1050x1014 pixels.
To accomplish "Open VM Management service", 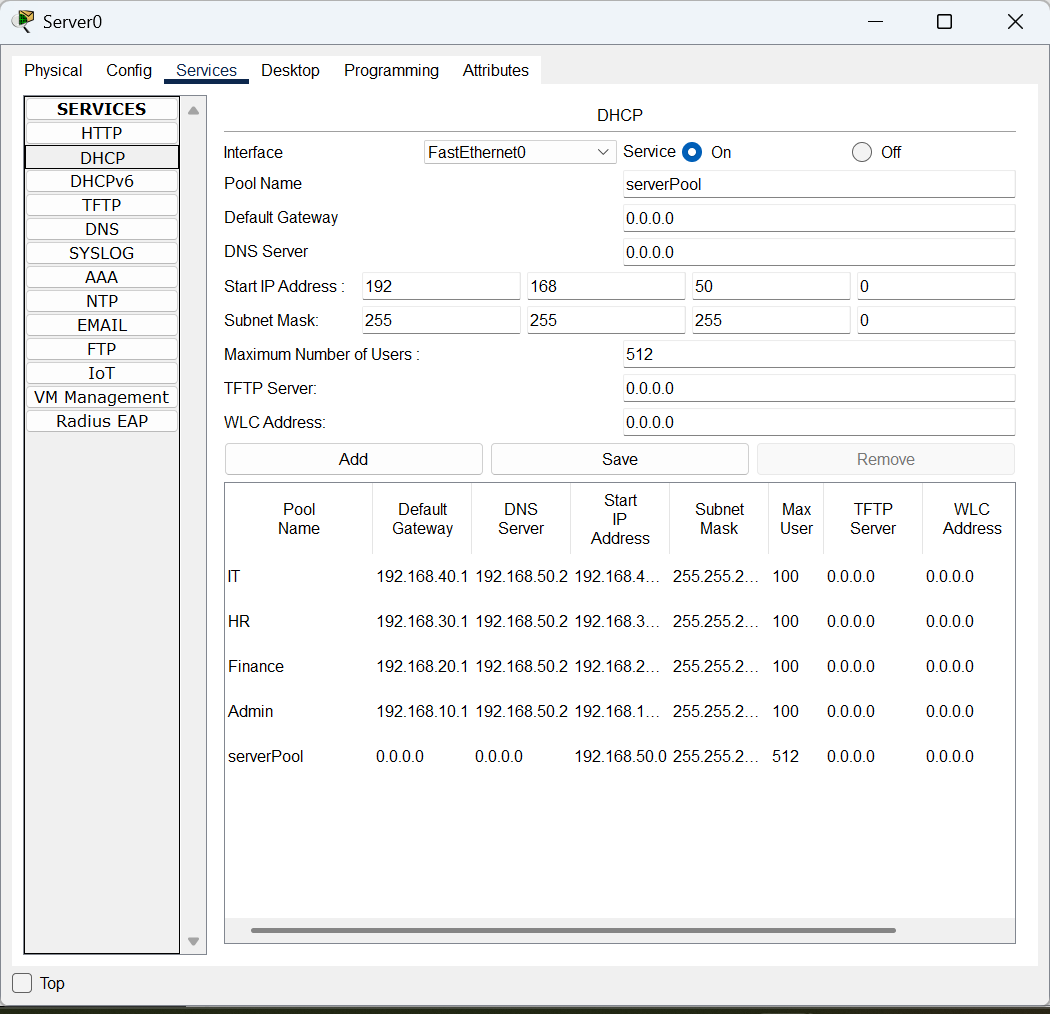I will (x=102, y=397).
